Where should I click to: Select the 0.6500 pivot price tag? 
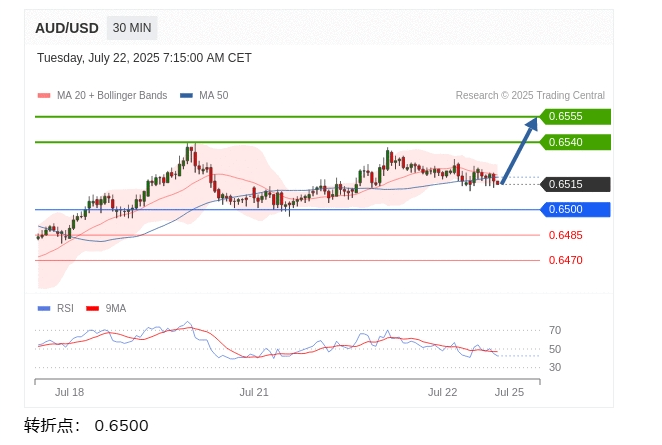pyautogui.click(x=575, y=209)
